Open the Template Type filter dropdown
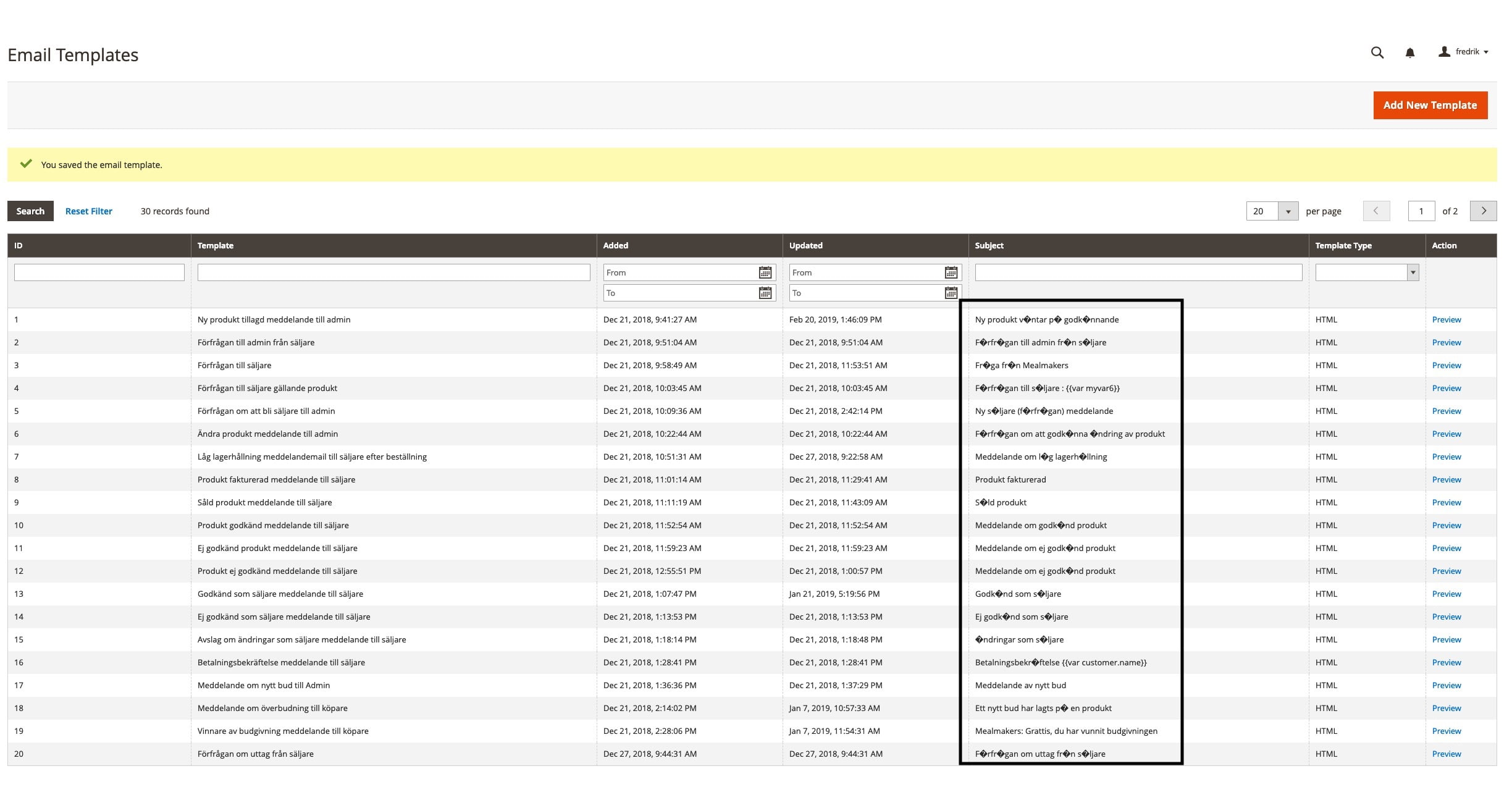1512x800 pixels. [x=1366, y=272]
